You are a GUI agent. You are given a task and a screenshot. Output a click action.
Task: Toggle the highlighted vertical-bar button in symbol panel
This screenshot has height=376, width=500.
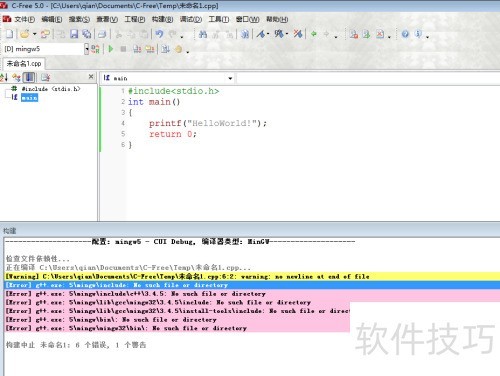[29, 77]
